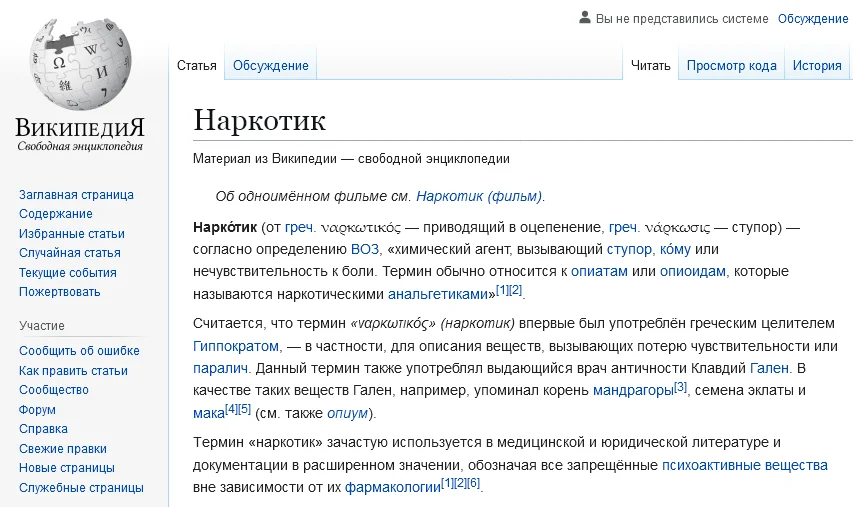Click footnote [5] after мака
The height and width of the screenshot is (507, 853).
[x=245, y=409]
